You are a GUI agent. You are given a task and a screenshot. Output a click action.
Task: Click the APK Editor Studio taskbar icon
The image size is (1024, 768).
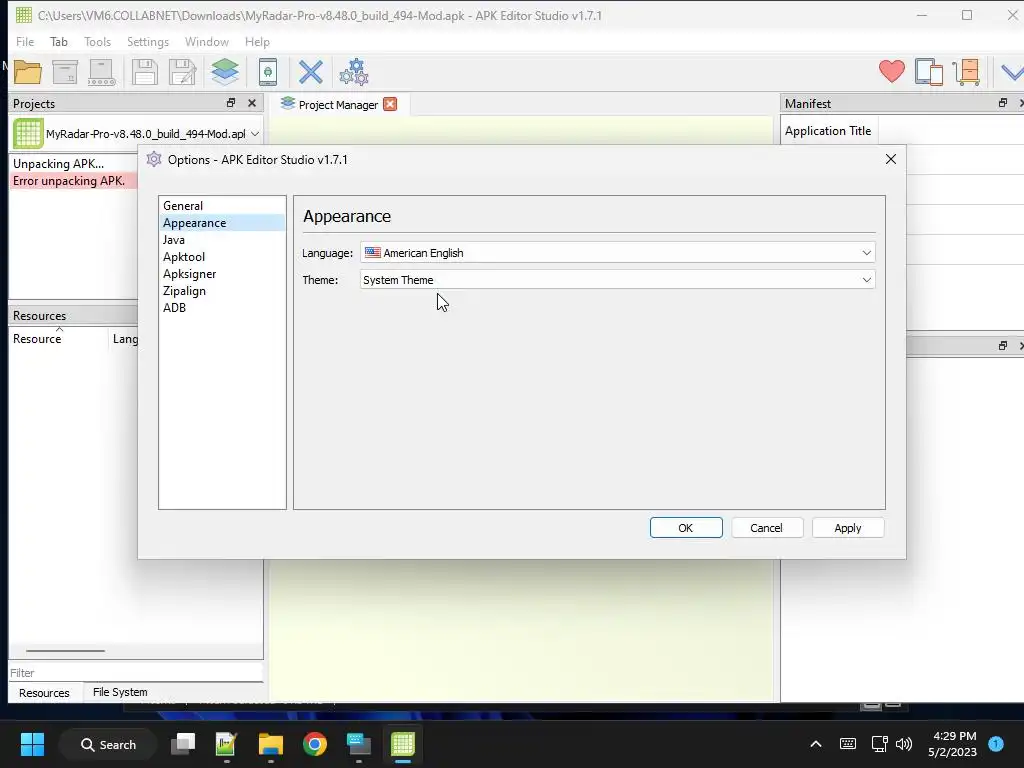[403, 744]
